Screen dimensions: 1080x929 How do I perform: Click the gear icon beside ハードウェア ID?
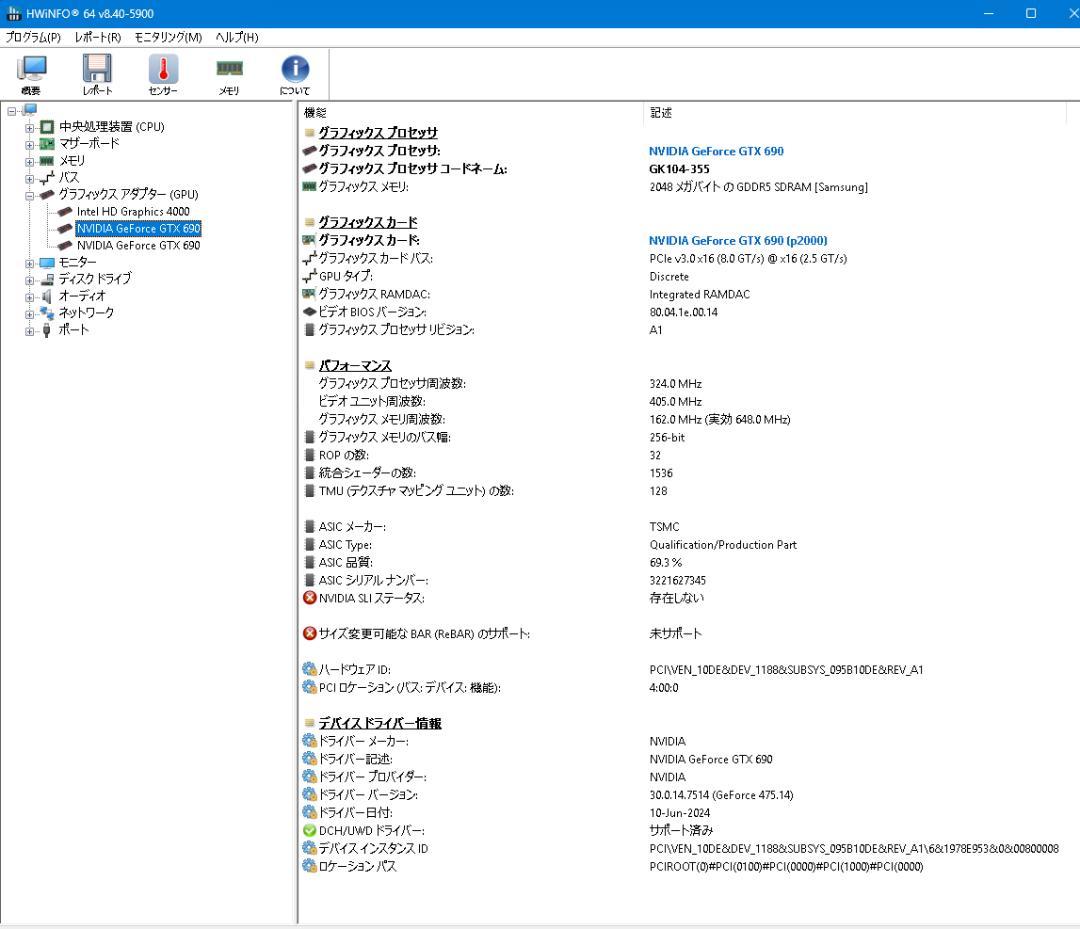click(310, 669)
